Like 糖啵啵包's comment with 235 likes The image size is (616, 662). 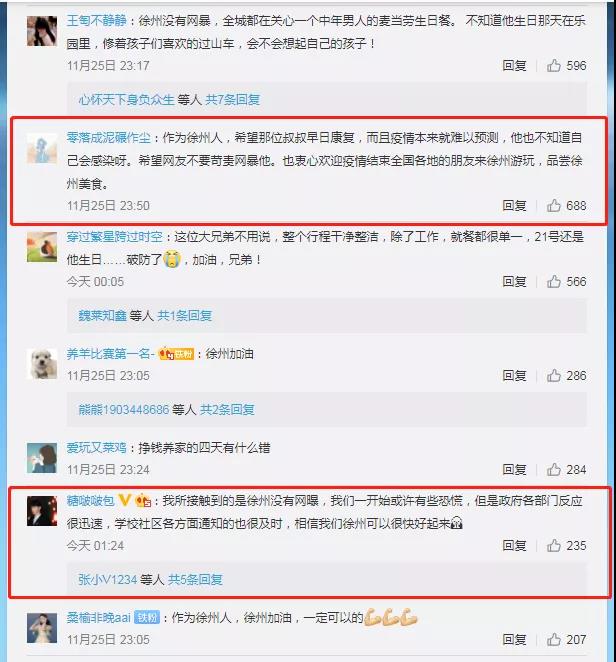click(x=554, y=545)
